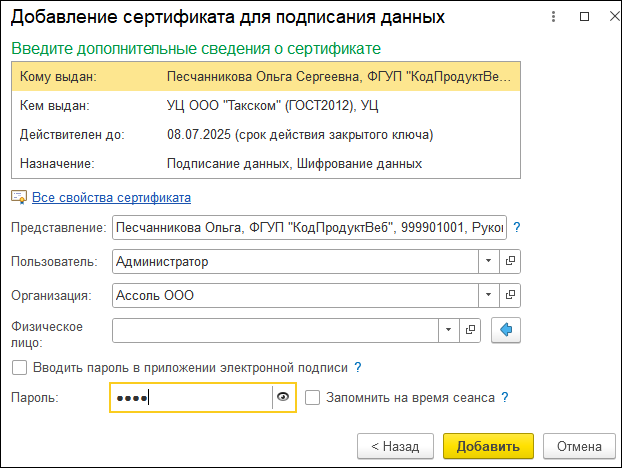This screenshot has width=622, height=468.
Task: Open the Пользователь field's open-form icon
Action: pos(510,261)
